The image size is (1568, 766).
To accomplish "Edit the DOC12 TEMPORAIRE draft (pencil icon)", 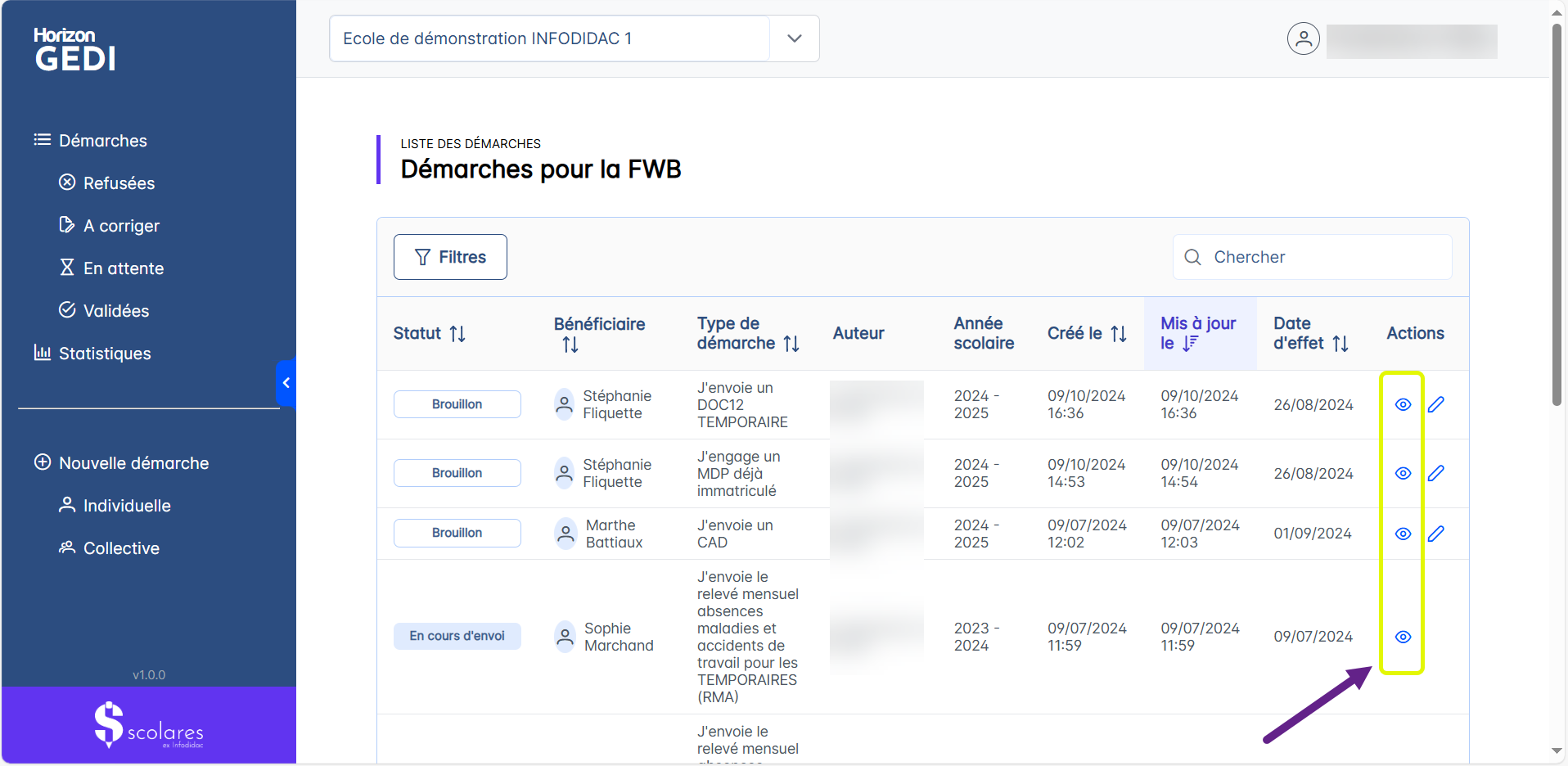I will 1436,404.
